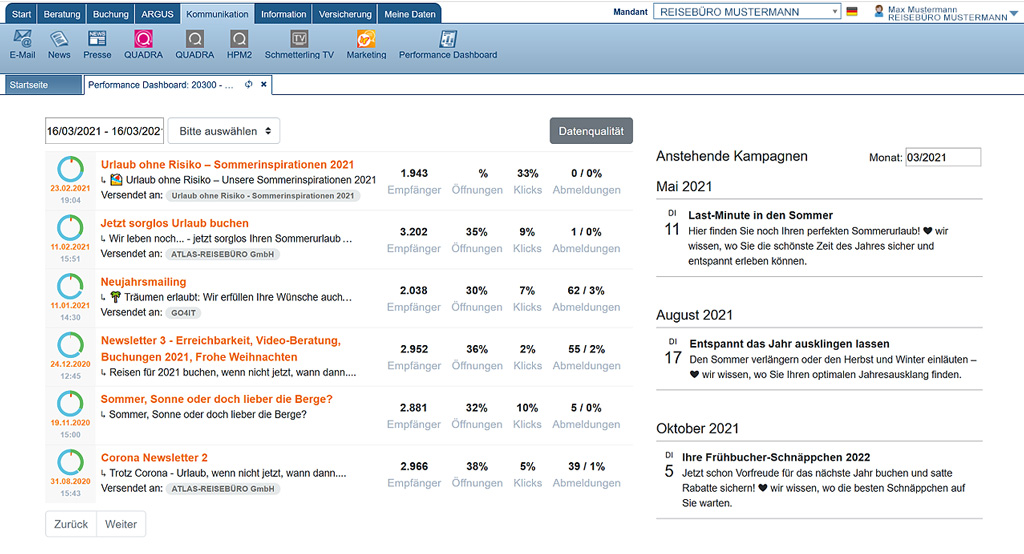Launch the pink QUADRA icon
1024x554 pixels.
tap(143, 40)
